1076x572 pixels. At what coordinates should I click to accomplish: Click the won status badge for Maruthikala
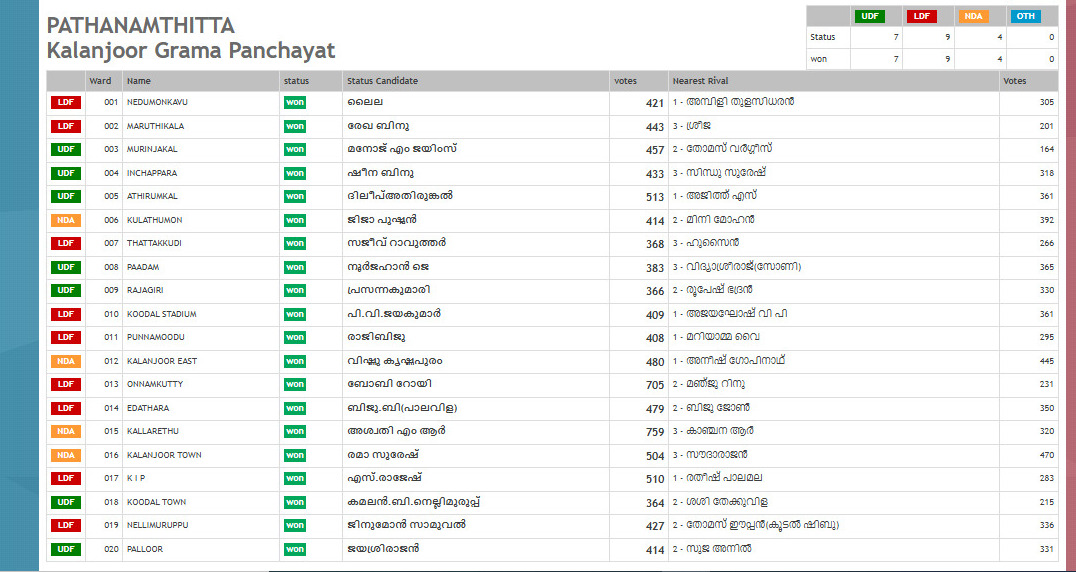[x=294, y=126]
